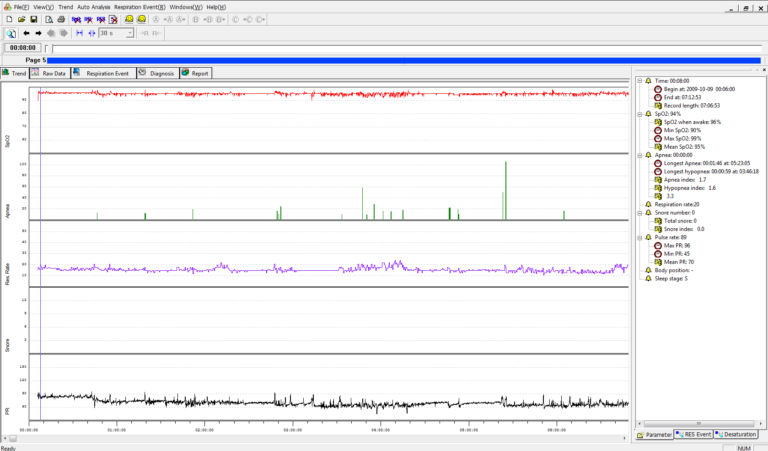Collapse the Apnea tree node
The height and width of the screenshot is (451, 768).
point(639,155)
